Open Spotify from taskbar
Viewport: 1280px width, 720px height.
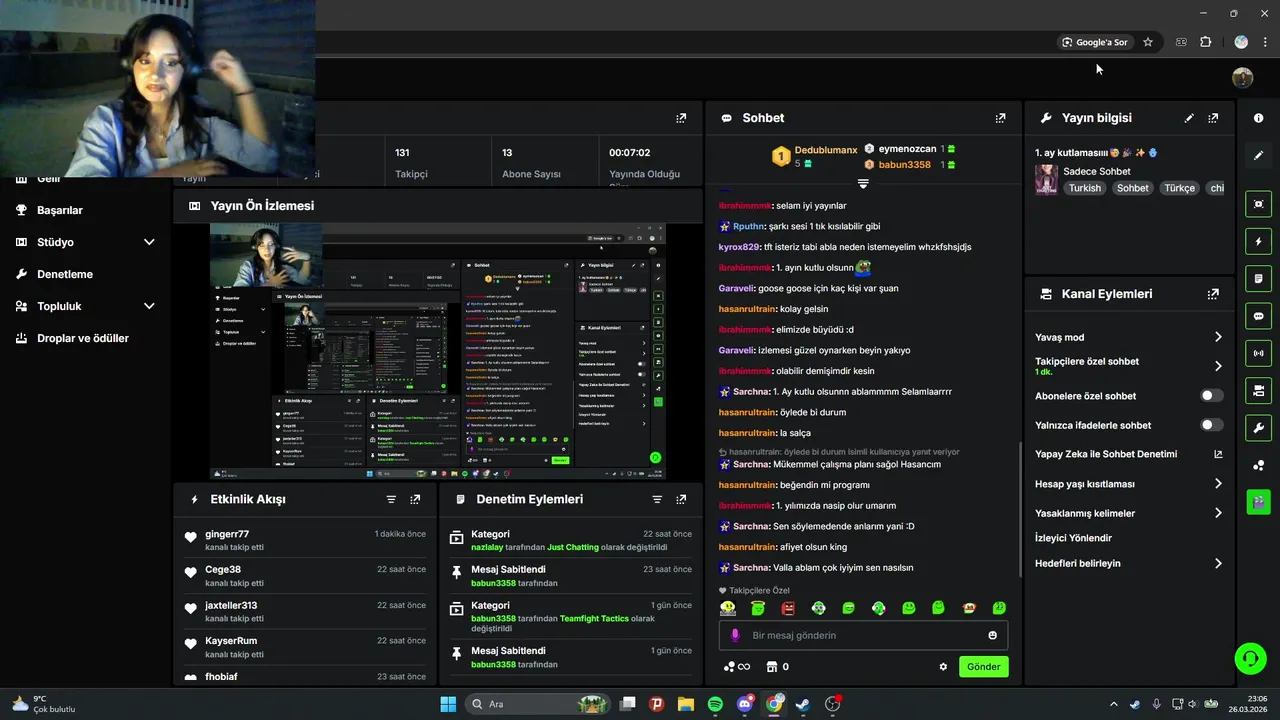(x=715, y=704)
